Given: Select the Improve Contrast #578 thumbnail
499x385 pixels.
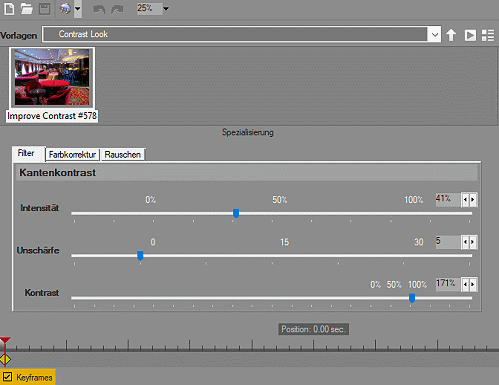Looking at the screenshot, I should (x=52, y=85).
